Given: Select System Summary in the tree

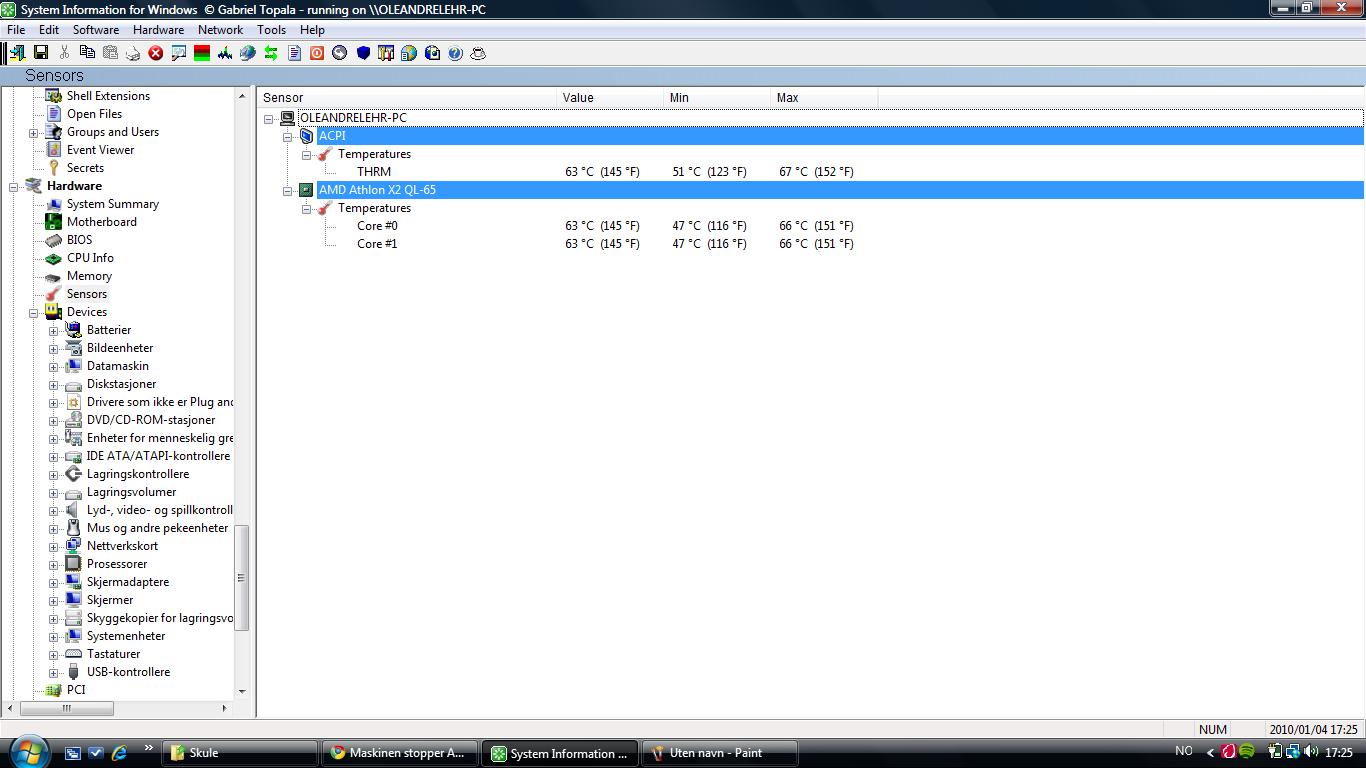Looking at the screenshot, I should coord(113,204).
